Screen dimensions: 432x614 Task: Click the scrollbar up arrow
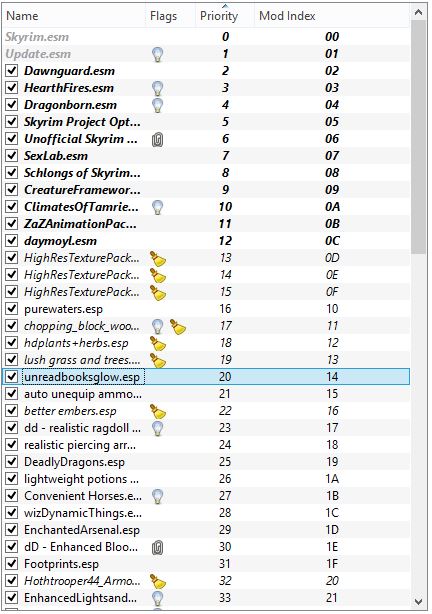[418, 13]
